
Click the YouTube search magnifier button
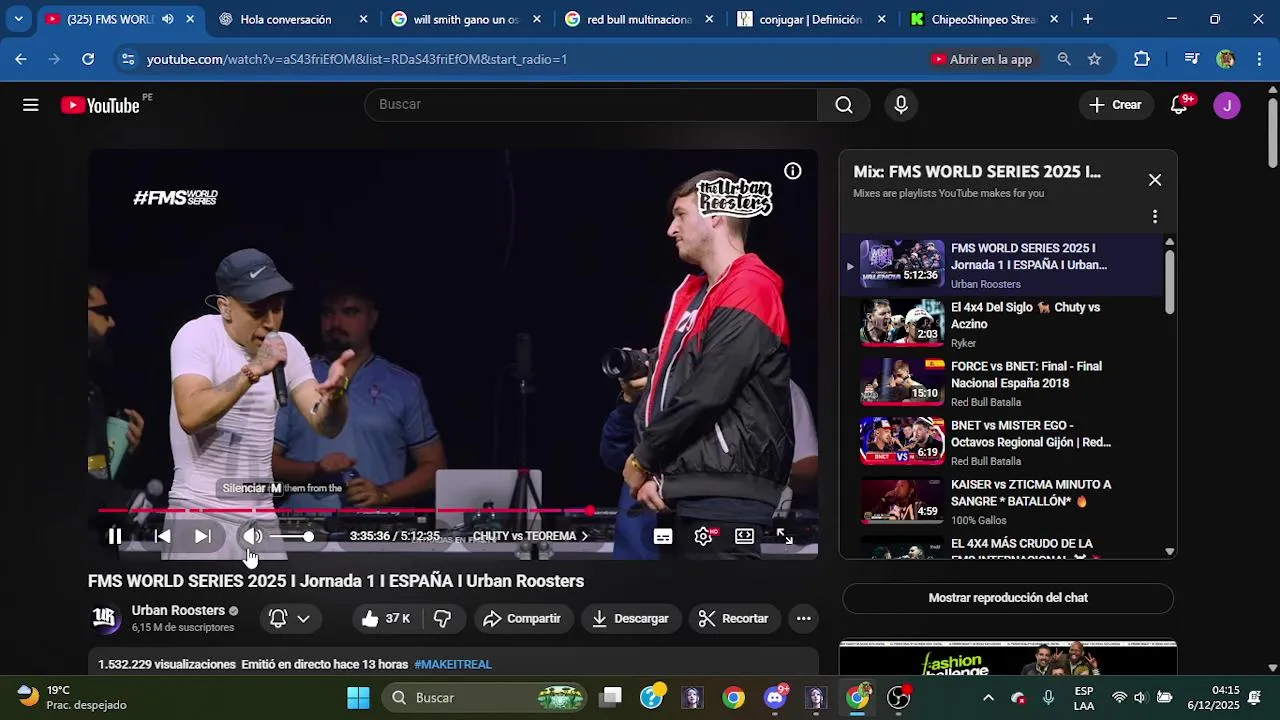pyautogui.click(x=844, y=105)
